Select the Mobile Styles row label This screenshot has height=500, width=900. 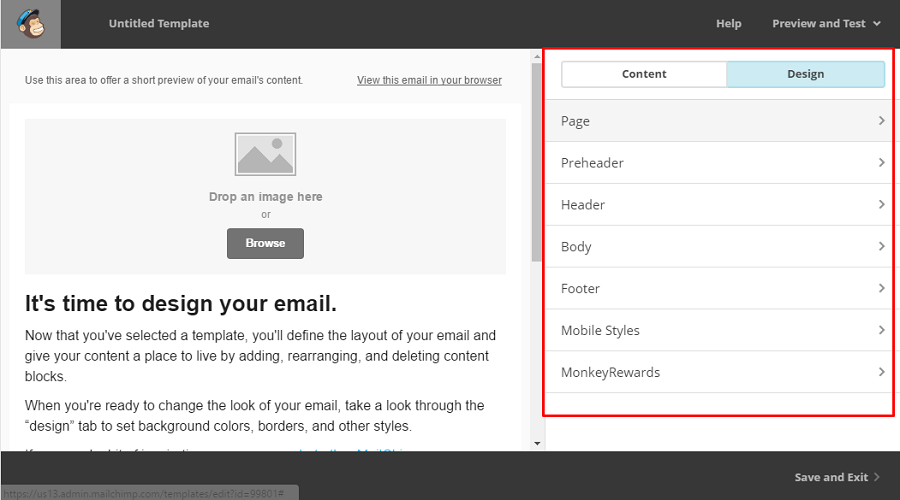[600, 331]
